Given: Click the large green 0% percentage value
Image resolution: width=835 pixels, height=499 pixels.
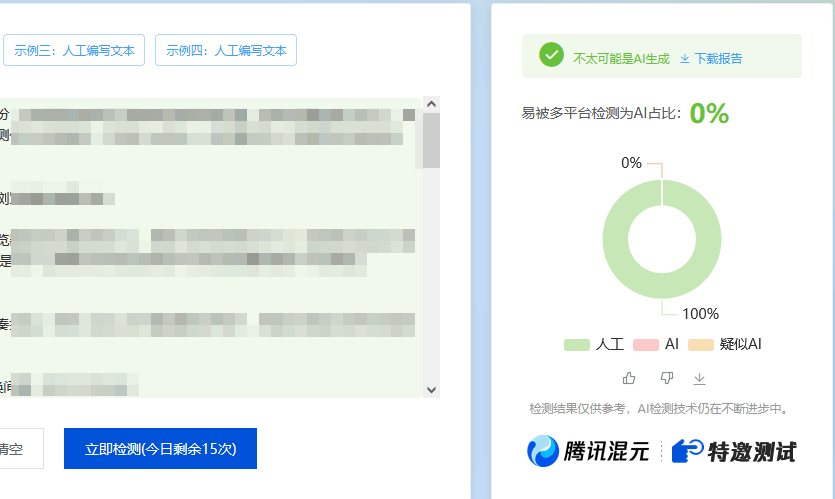Looking at the screenshot, I should tap(709, 113).
